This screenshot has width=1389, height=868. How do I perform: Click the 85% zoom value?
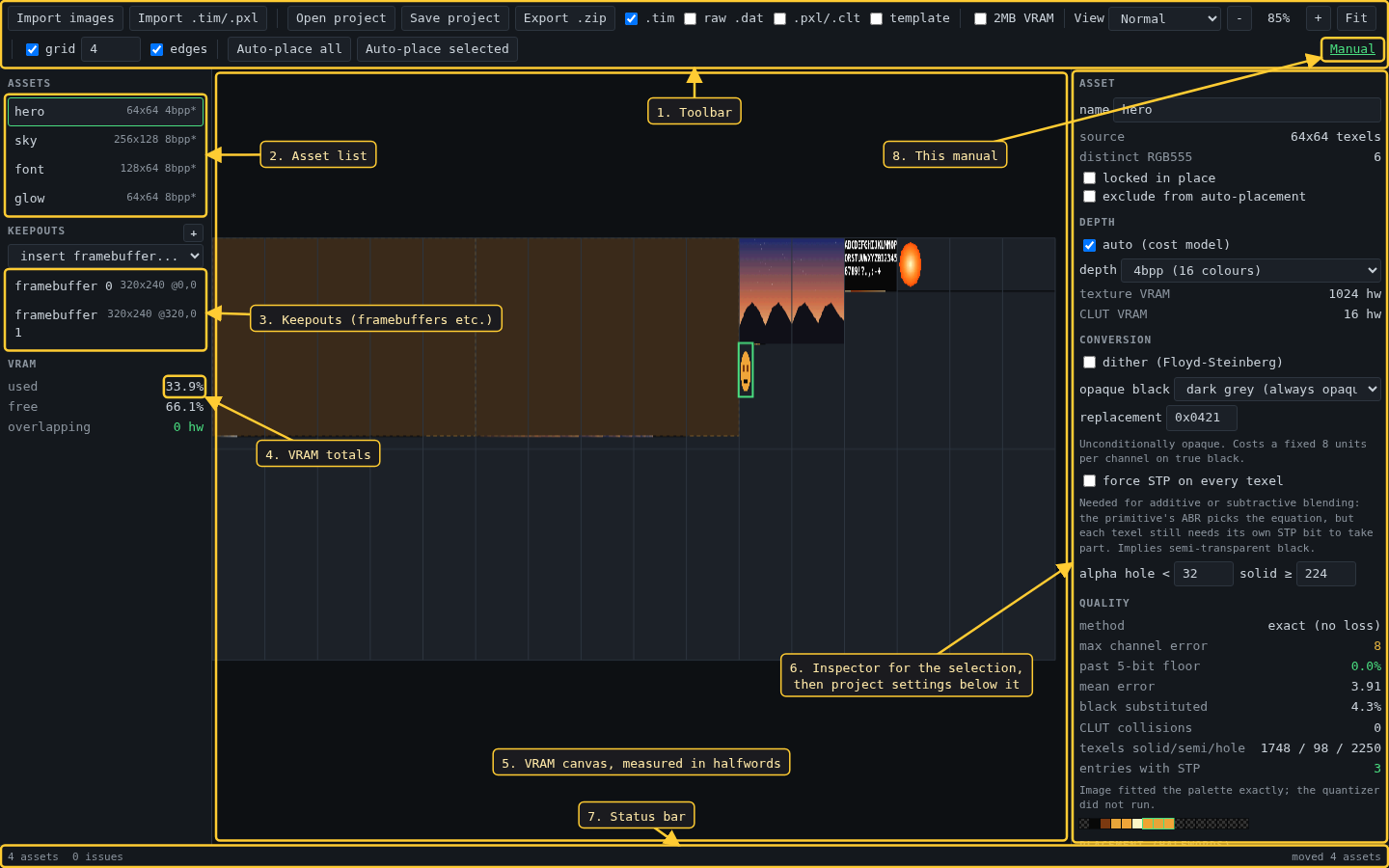1279,18
